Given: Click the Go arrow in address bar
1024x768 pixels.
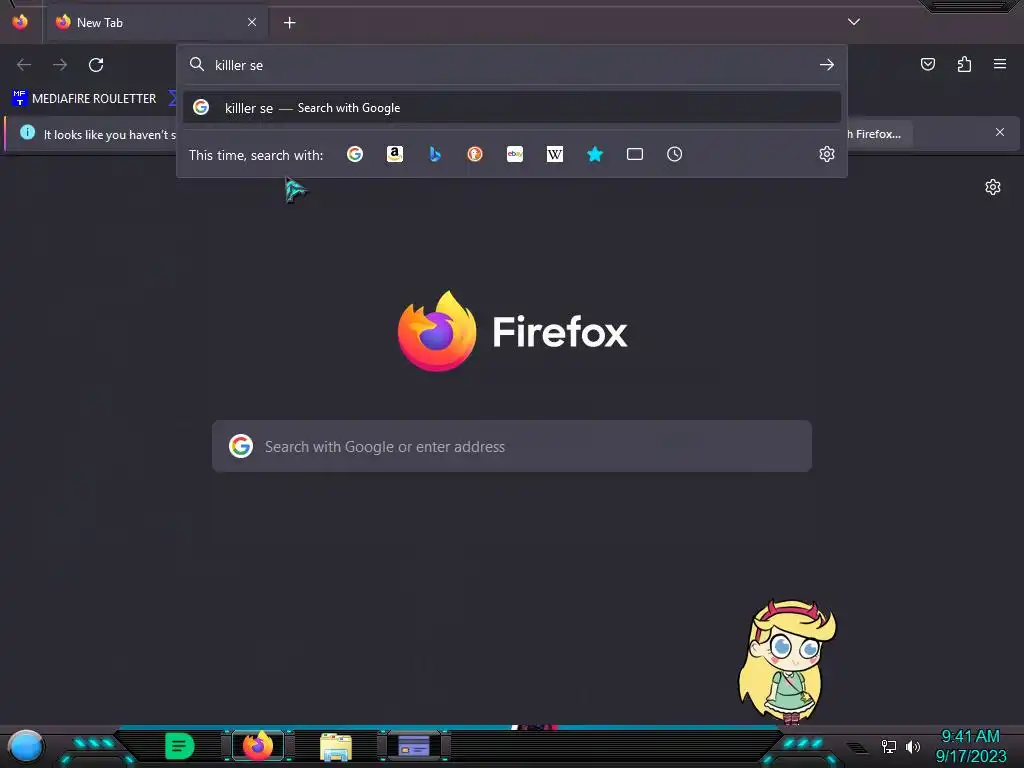Looking at the screenshot, I should tap(827, 65).
